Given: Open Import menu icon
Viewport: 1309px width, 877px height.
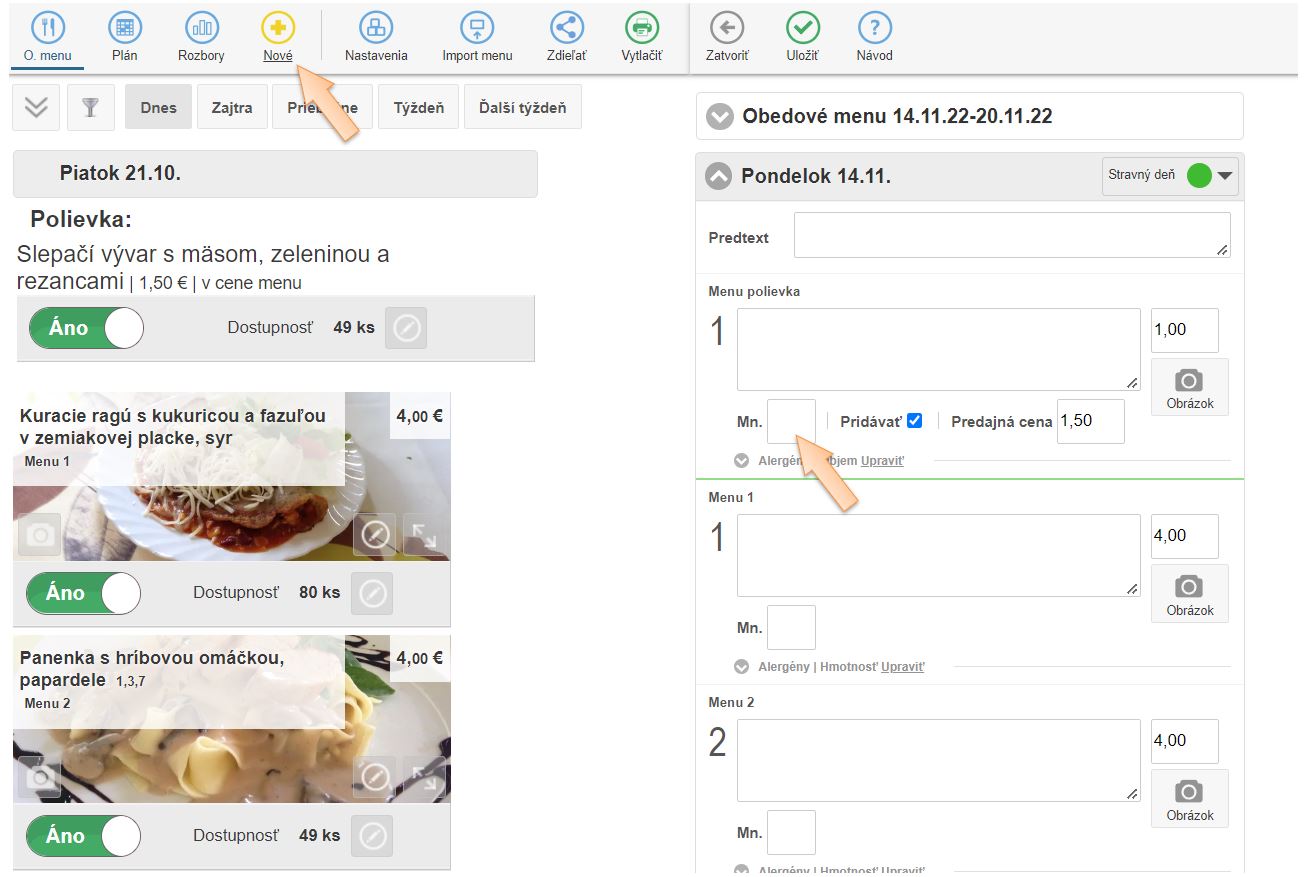Looking at the screenshot, I should (x=477, y=29).
